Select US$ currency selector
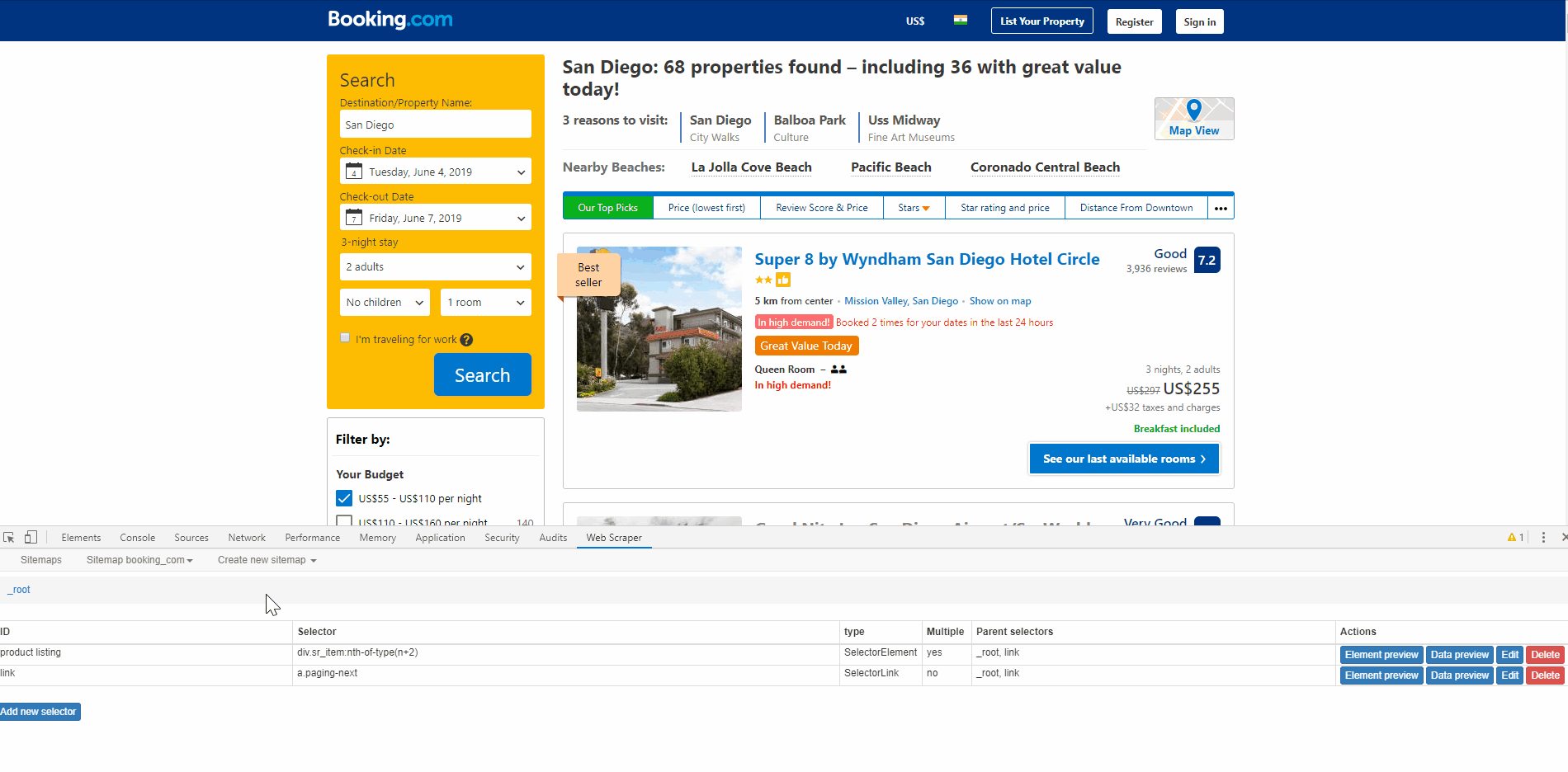This screenshot has width=1568, height=772. tap(915, 21)
